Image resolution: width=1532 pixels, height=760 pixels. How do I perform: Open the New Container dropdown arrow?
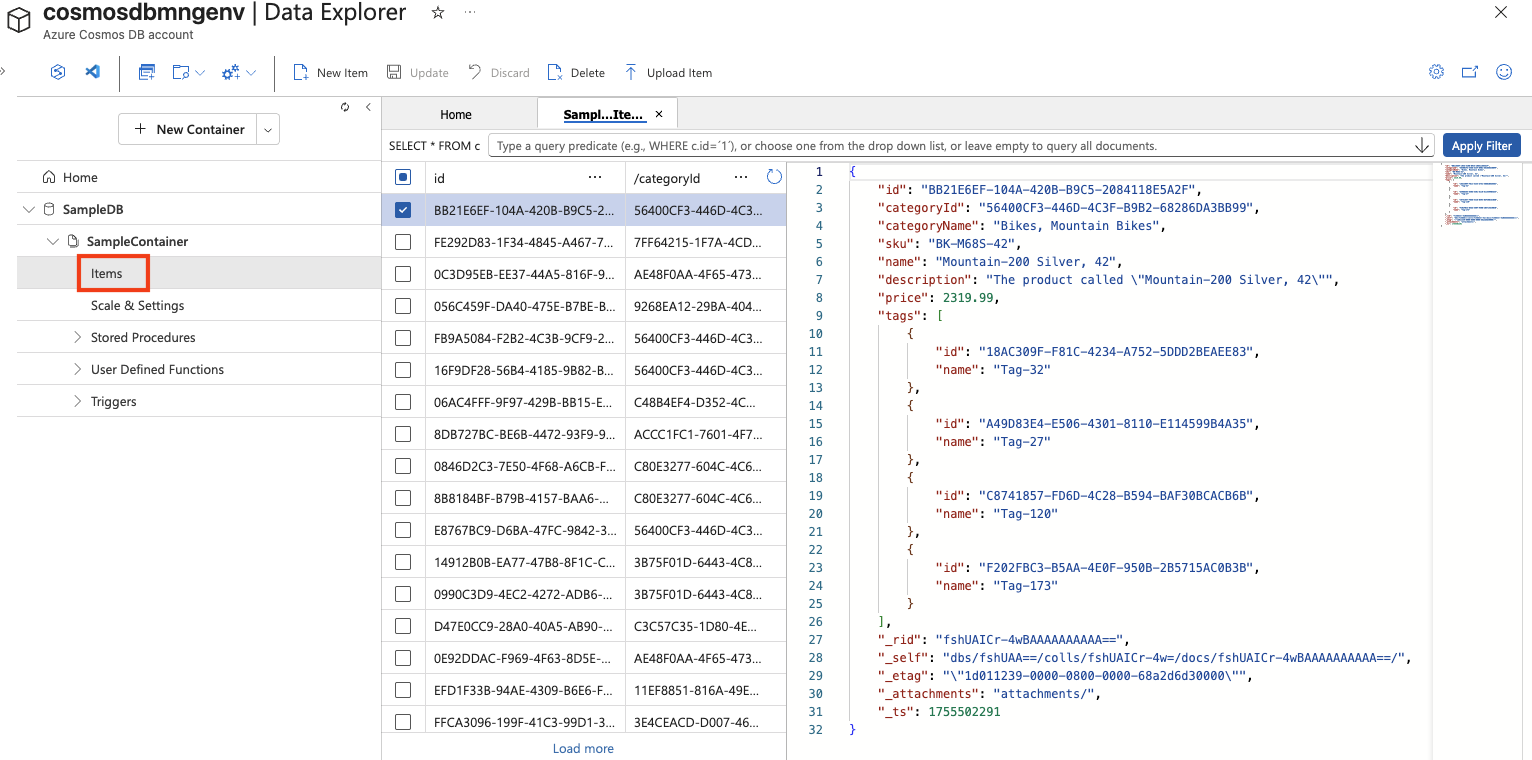(x=267, y=129)
